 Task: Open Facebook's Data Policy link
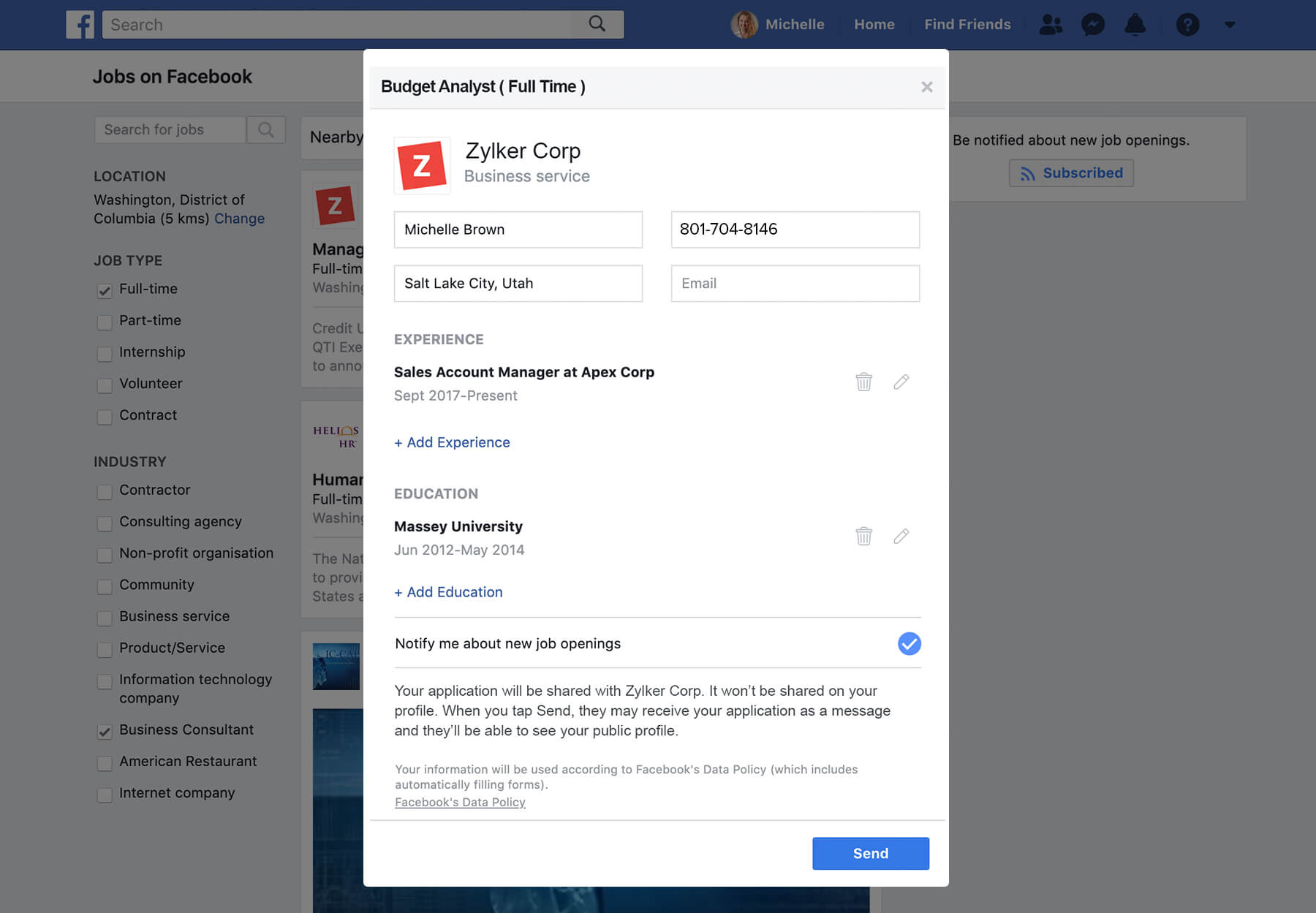(x=460, y=802)
